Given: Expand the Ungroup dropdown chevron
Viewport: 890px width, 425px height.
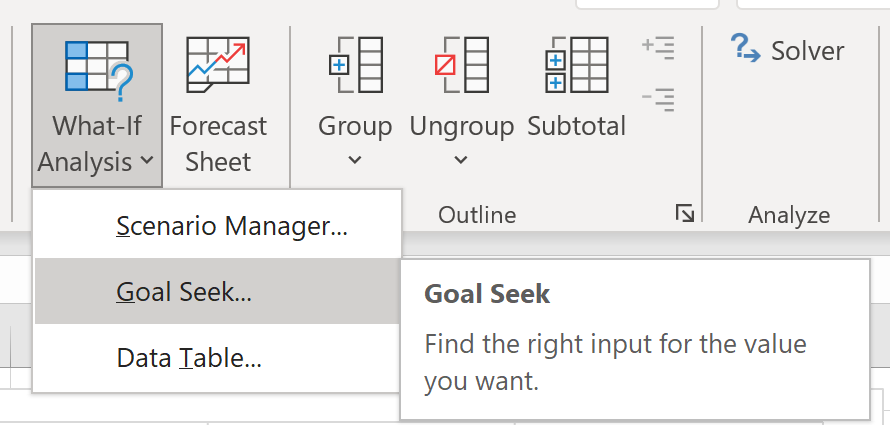Looking at the screenshot, I should (461, 161).
